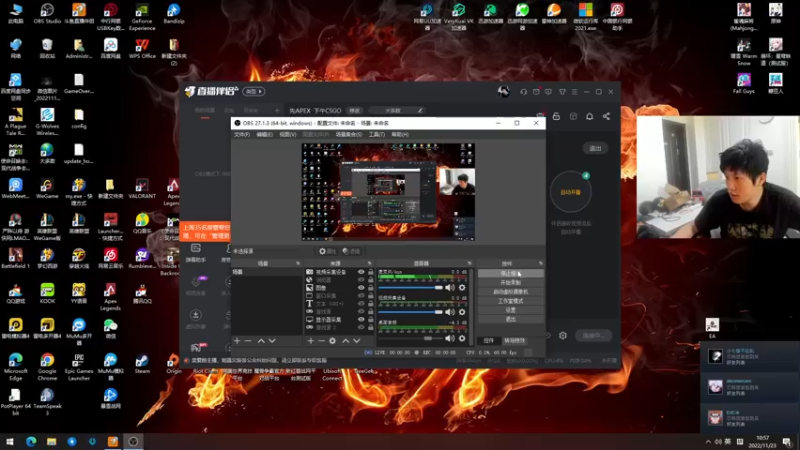
Task: Click the pencil edit icon beside stream title
Action: click(x=420, y=110)
